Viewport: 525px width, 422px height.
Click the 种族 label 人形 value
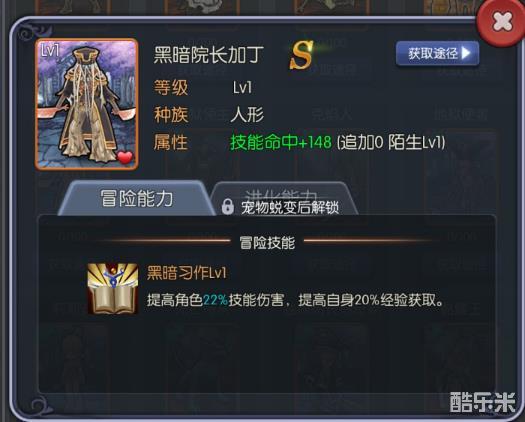[x=247, y=115]
